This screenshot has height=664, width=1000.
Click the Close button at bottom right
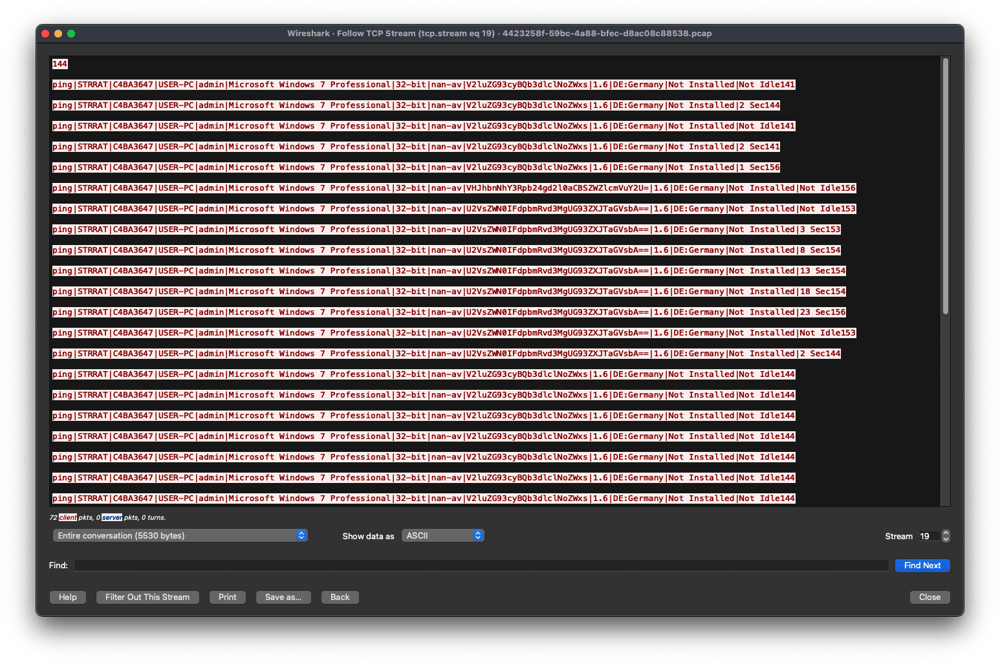click(x=929, y=597)
